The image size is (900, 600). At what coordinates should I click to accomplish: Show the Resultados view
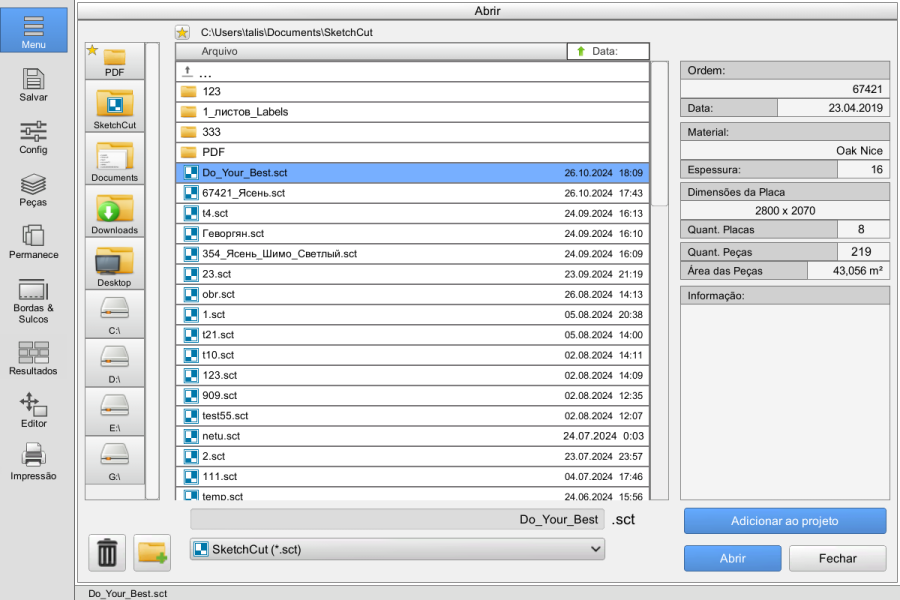point(33,359)
